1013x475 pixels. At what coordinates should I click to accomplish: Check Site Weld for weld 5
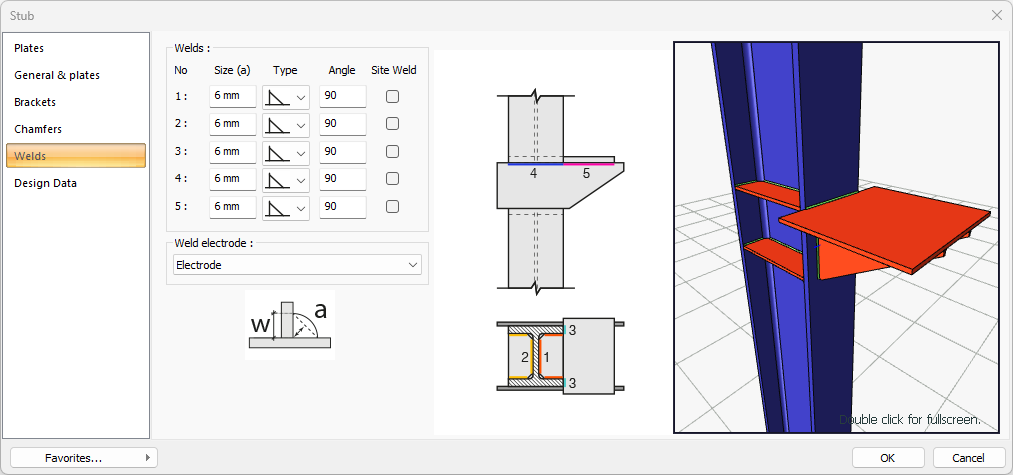[393, 207]
